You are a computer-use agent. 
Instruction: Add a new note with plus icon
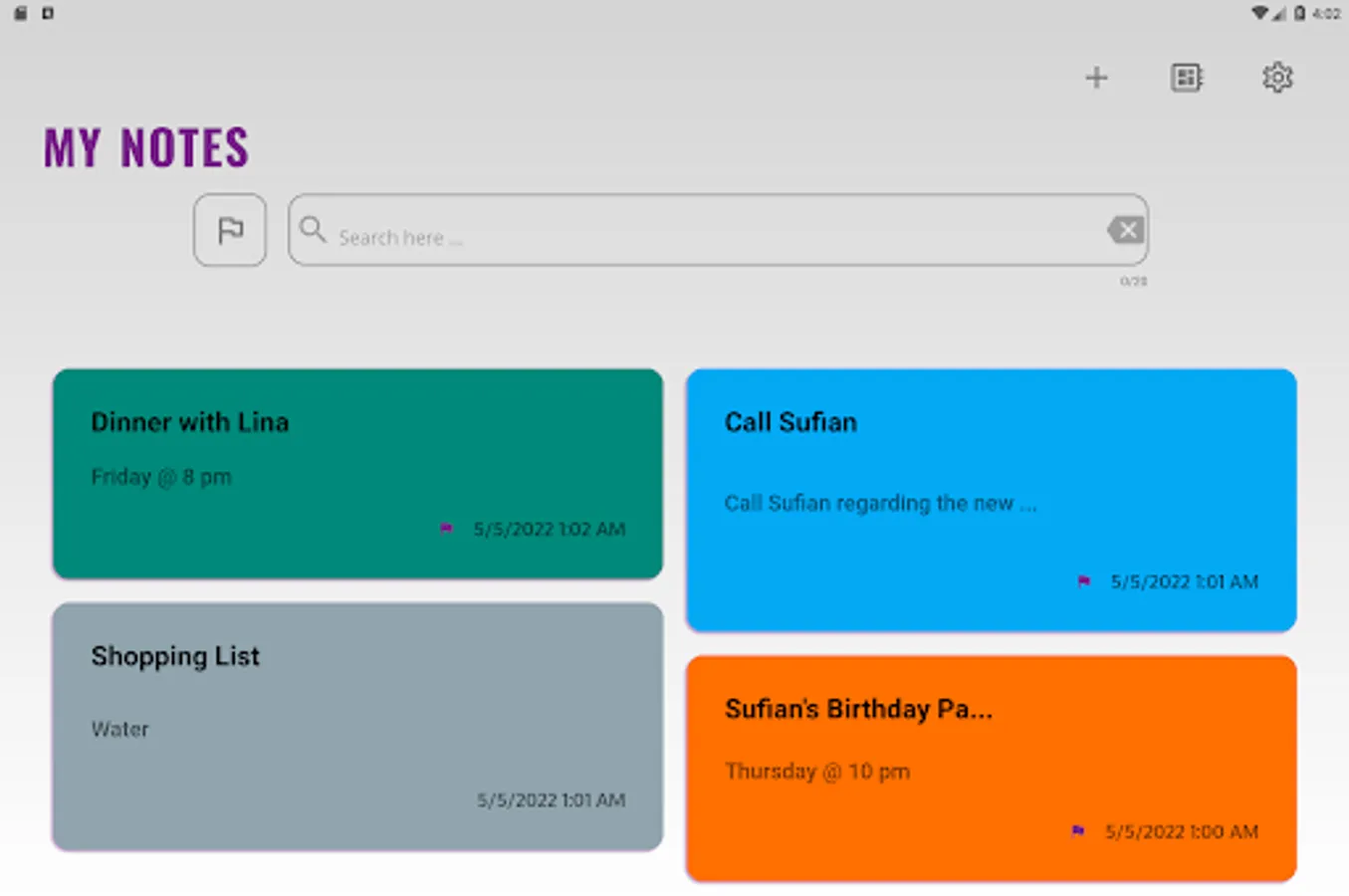click(1096, 78)
